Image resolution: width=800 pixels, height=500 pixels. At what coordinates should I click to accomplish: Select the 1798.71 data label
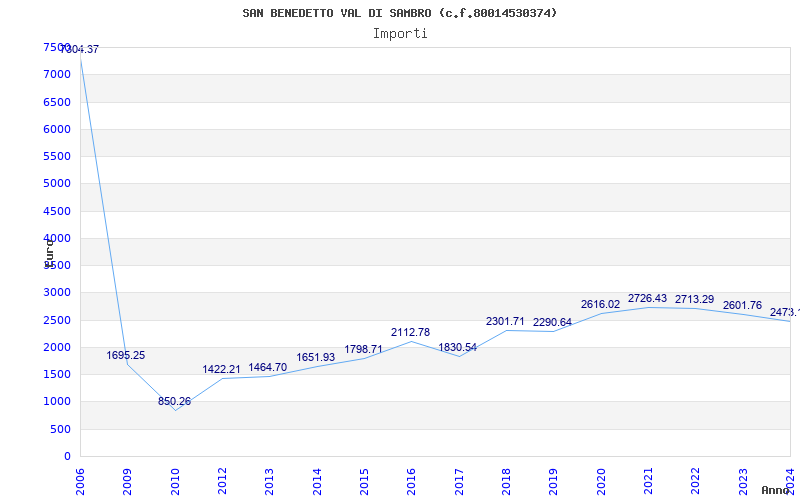pos(363,349)
